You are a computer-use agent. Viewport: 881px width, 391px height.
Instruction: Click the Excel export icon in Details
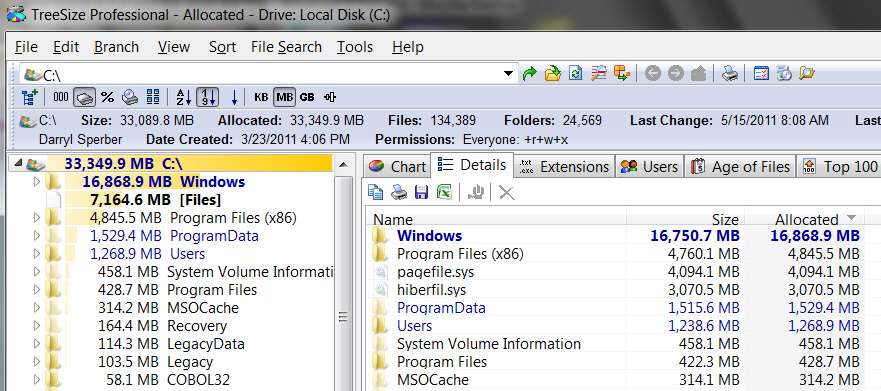[444, 192]
